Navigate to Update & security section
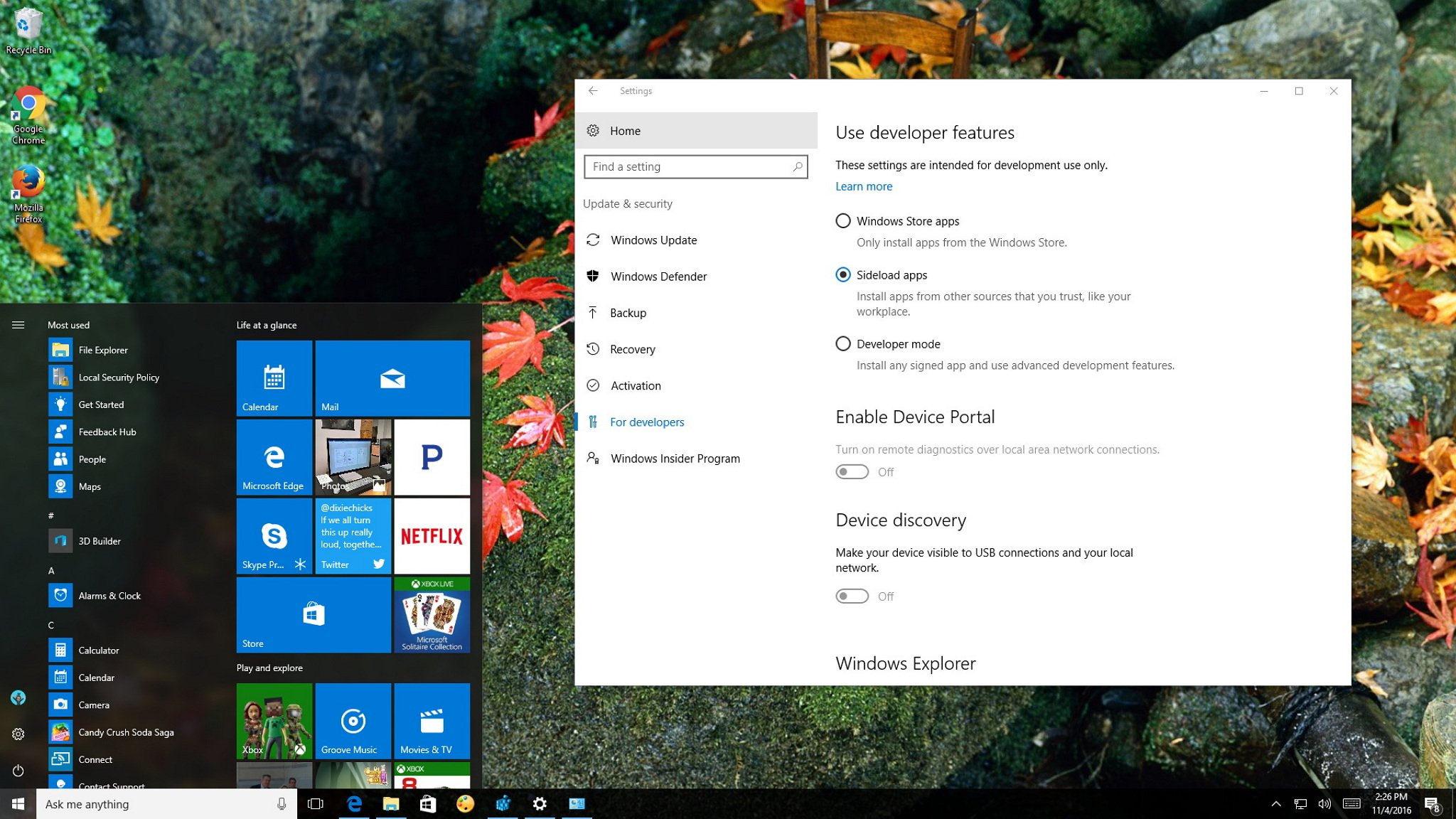1456x819 pixels. coord(627,204)
